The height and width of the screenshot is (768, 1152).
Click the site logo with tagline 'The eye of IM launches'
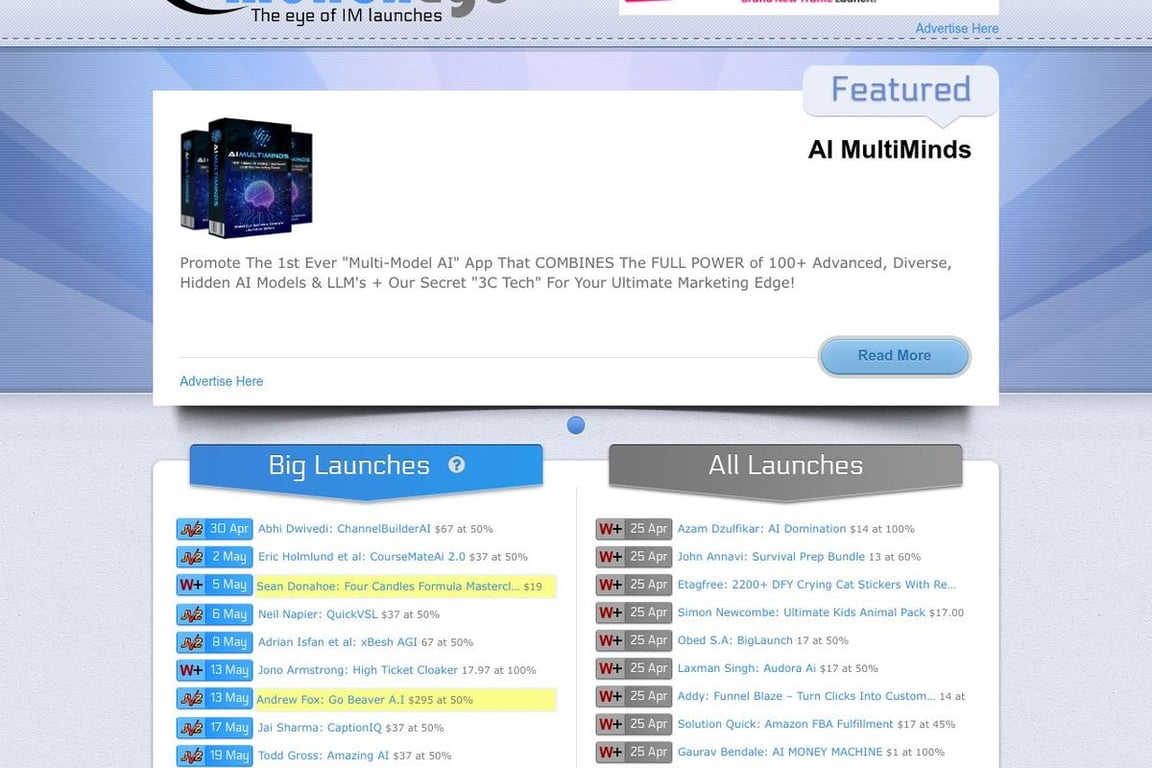point(334,12)
